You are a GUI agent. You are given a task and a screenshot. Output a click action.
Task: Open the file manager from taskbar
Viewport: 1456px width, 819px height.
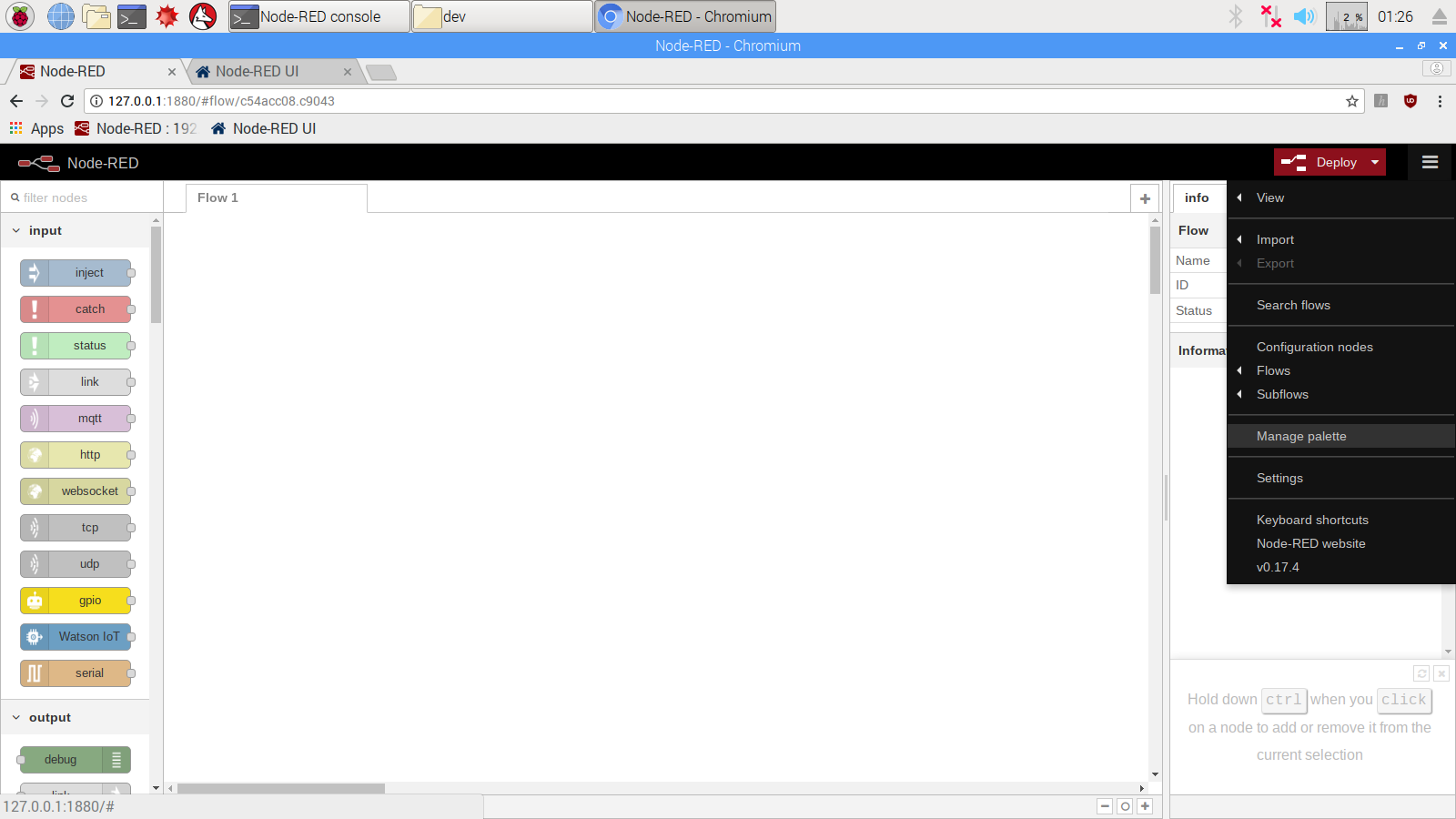pos(96,16)
